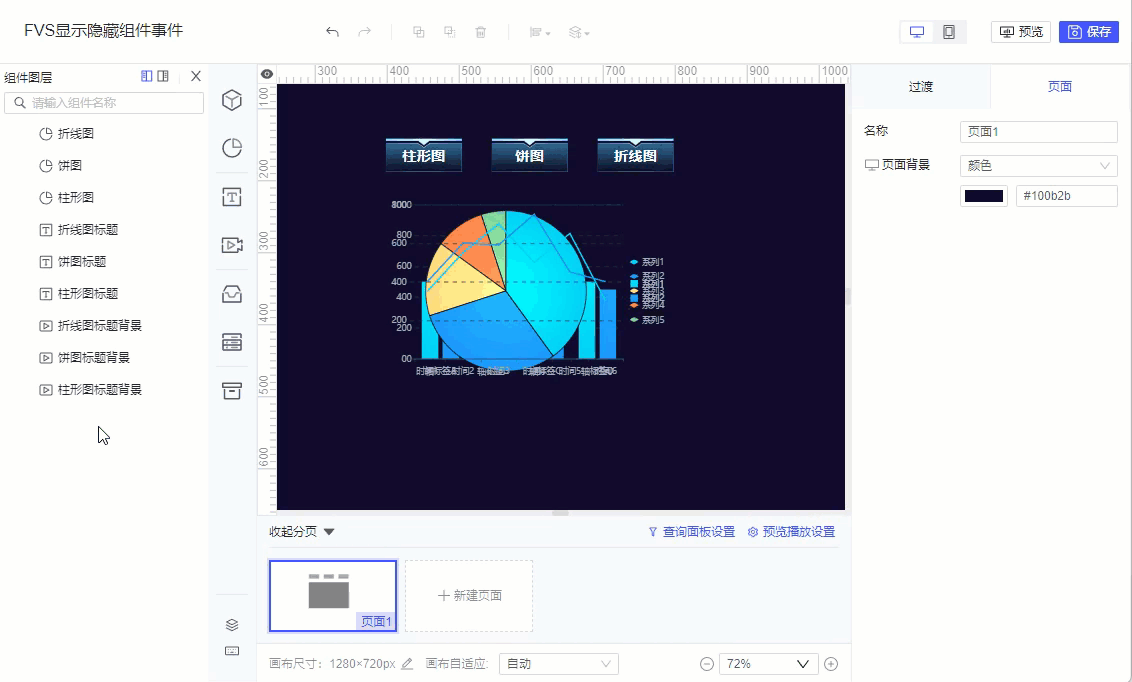The width and height of the screenshot is (1132, 682).
Task: Open the 页面背景 颜色 dropdown
Action: [x=1038, y=165]
